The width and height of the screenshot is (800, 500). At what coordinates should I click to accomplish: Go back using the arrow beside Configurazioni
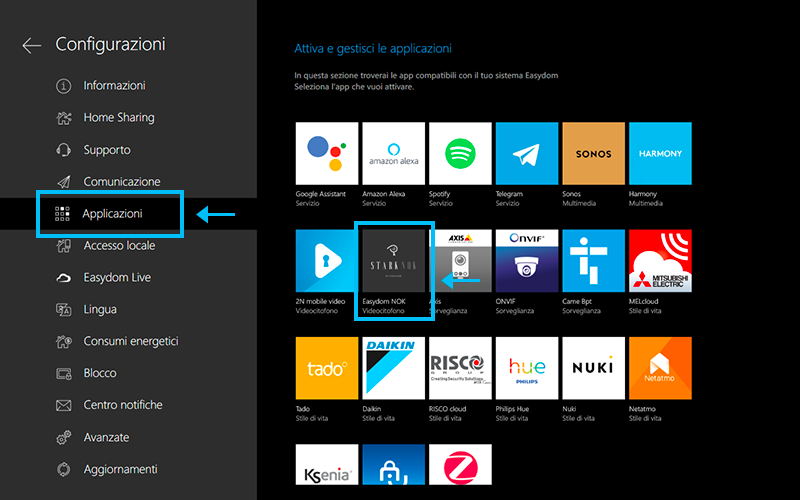(x=32, y=45)
